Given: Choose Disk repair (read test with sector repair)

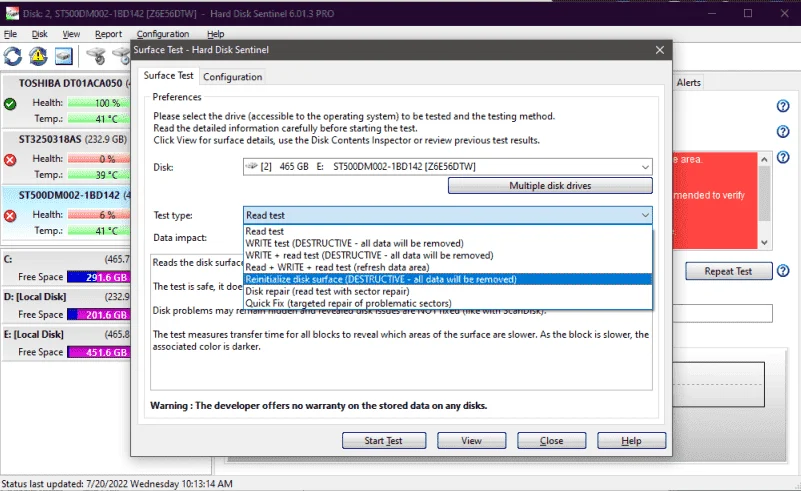Looking at the screenshot, I should point(447,291).
